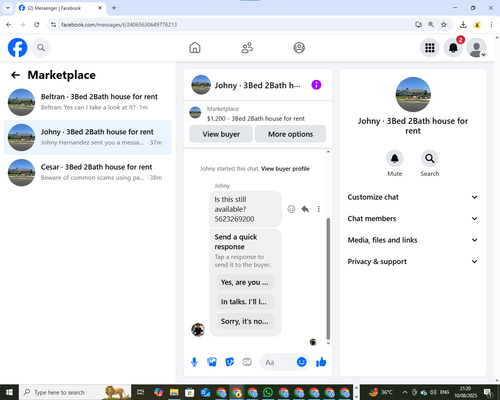
Task: Open the Notifications bell with badge
Action: pyautogui.click(x=453, y=48)
